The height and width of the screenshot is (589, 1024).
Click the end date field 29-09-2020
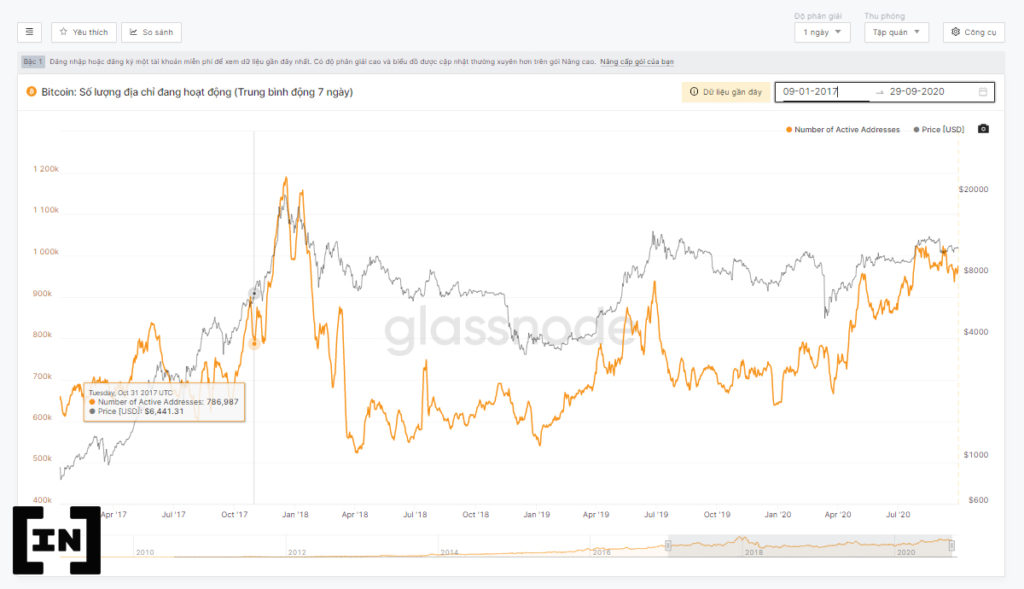point(917,92)
